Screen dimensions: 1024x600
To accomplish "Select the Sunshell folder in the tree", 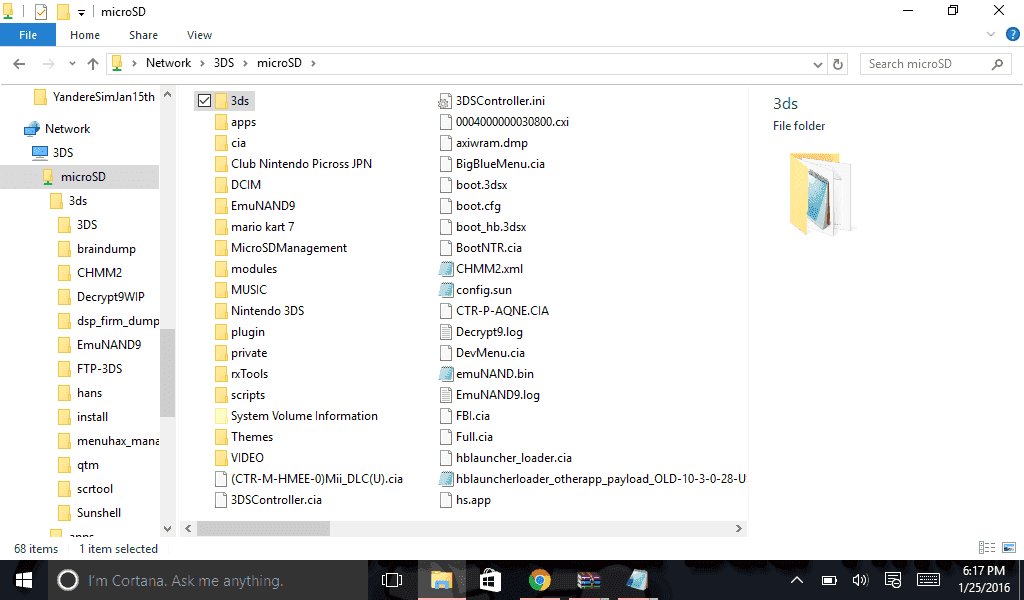I will coord(99,513).
